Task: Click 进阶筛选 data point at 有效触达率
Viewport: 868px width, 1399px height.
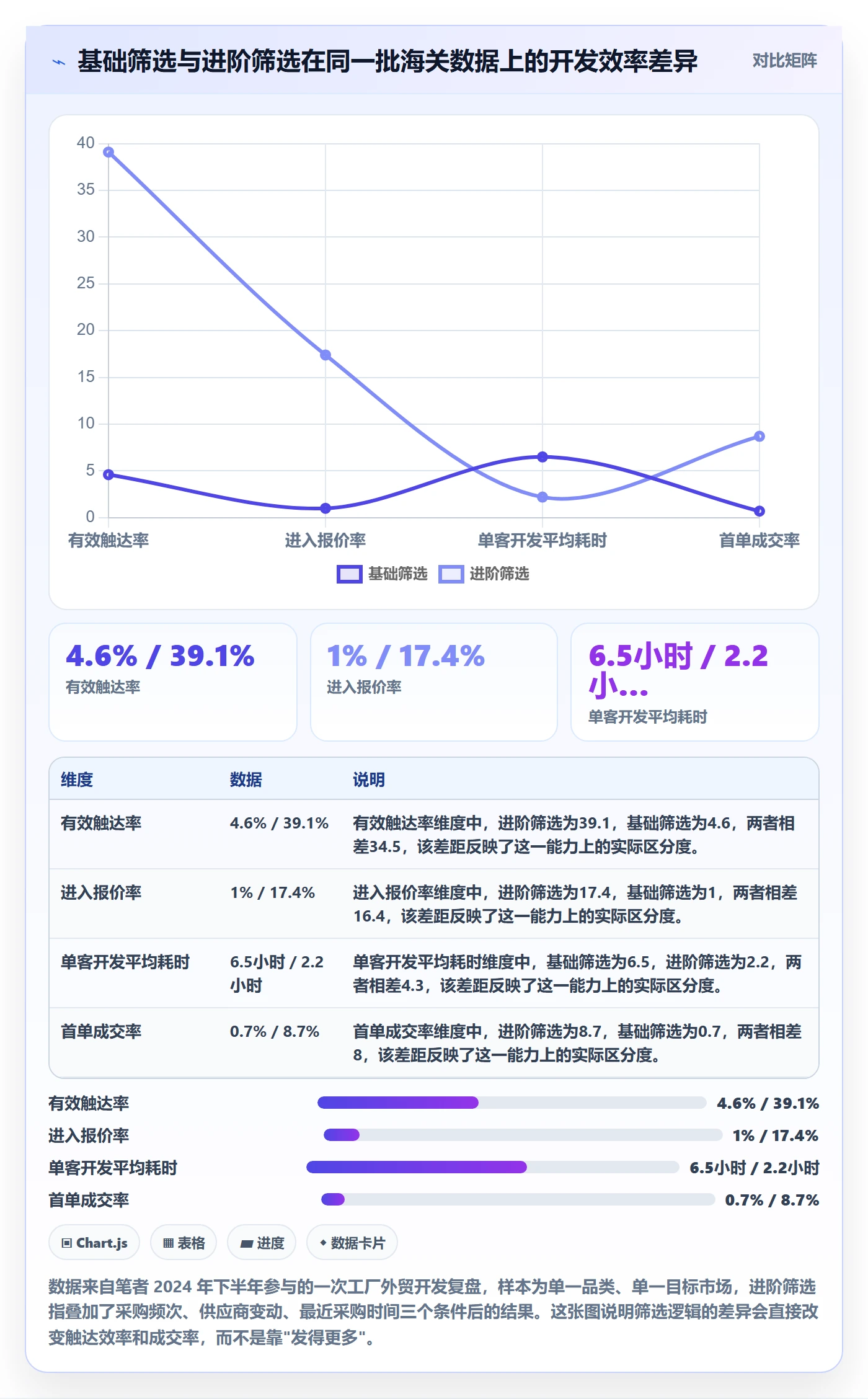Action: pyautogui.click(x=108, y=152)
